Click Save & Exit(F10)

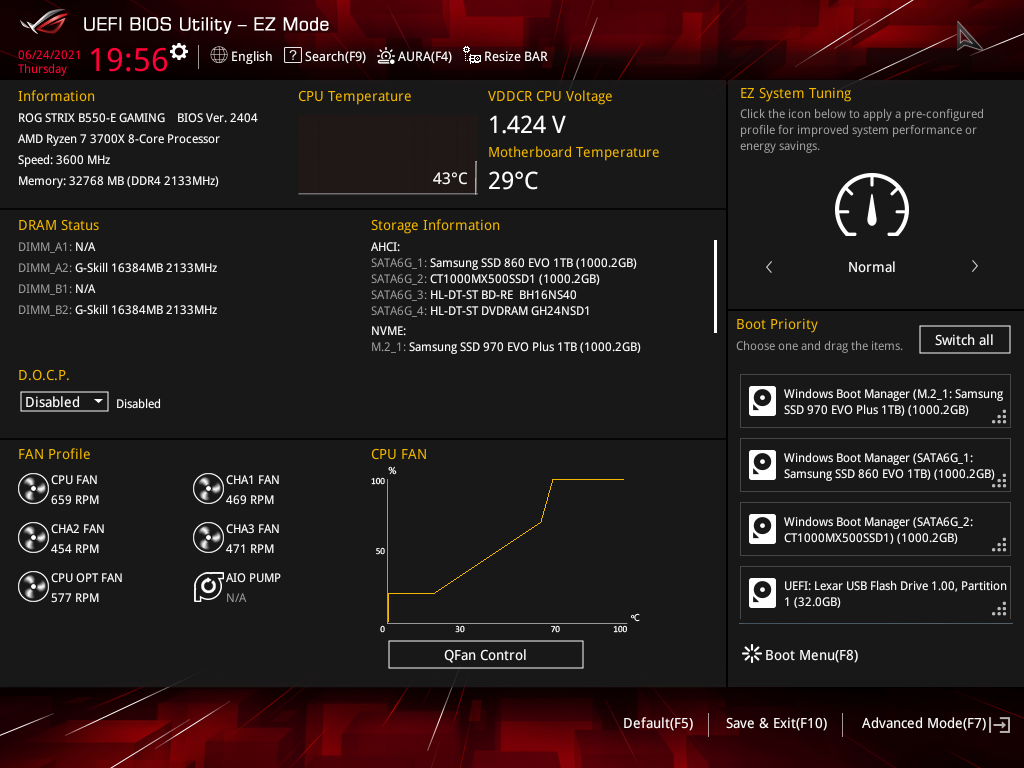click(x=776, y=724)
